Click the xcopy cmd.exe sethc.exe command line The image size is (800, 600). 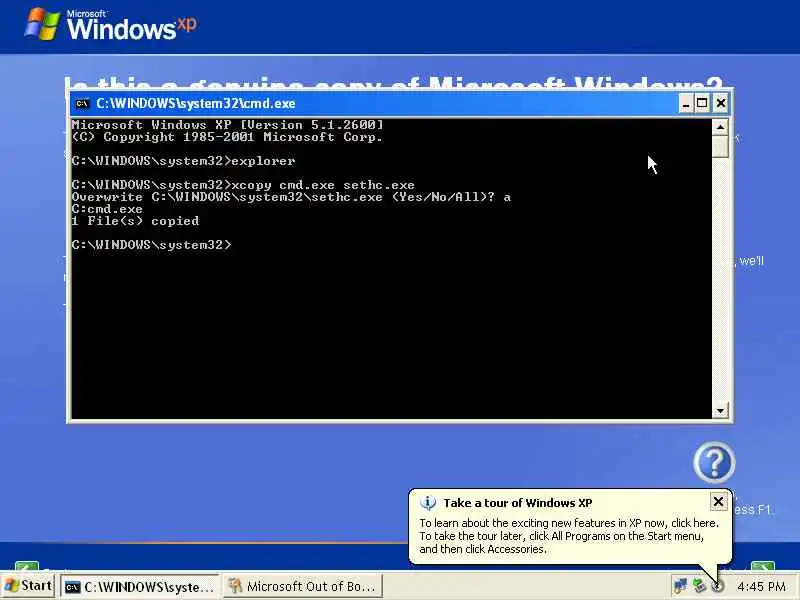[x=243, y=185]
